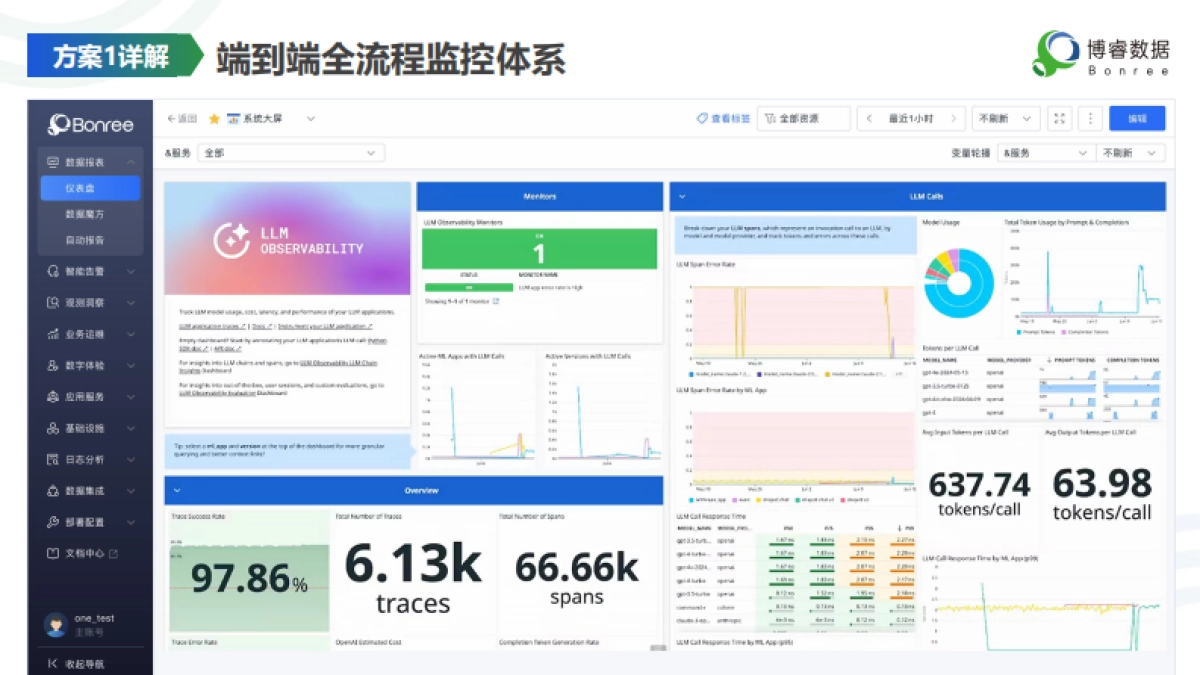Collapse the LLM Calls panel
The width and height of the screenshot is (1200, 675).
tap(683, 196)
